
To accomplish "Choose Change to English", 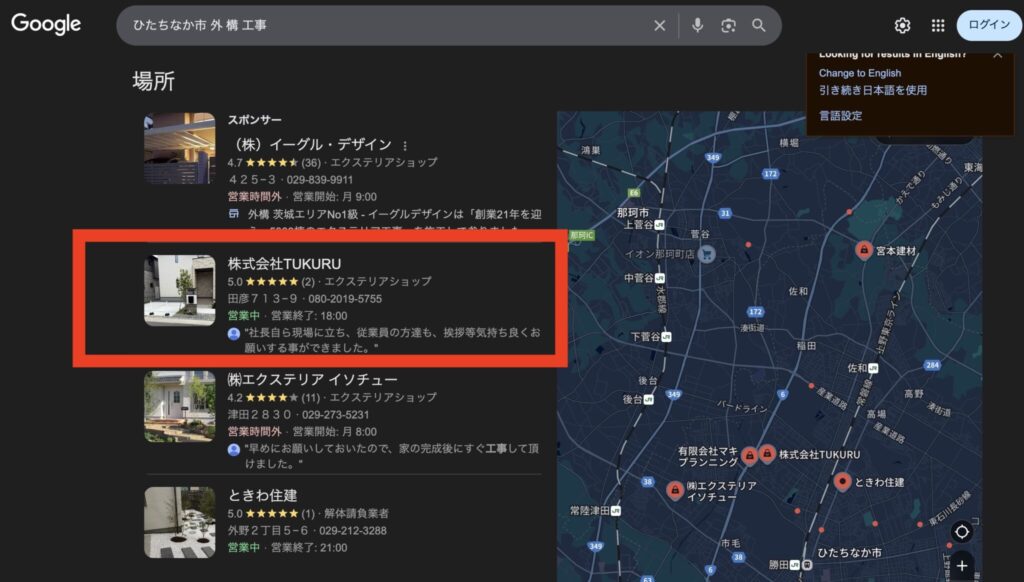I will pyautogui.click(x=859, y=73).
